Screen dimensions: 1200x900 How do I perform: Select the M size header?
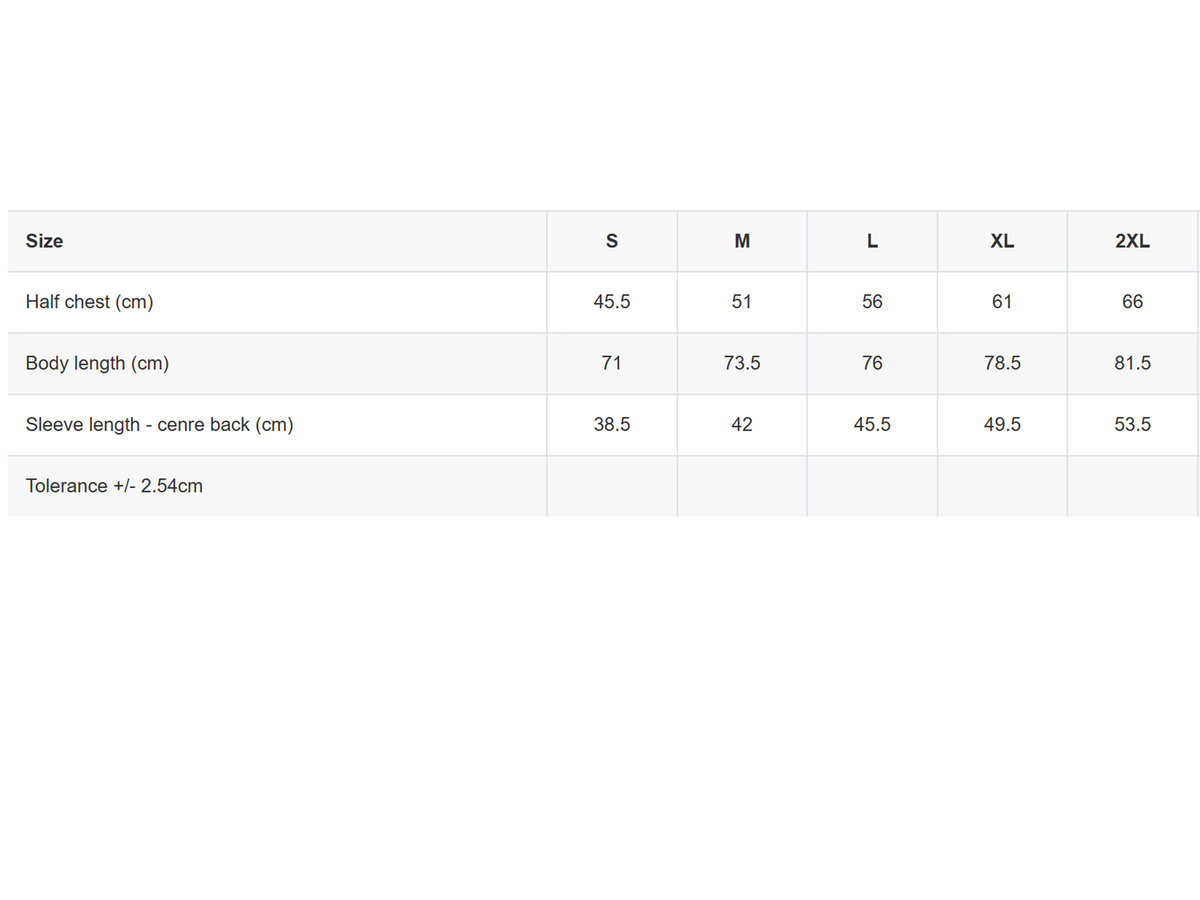[x=742, y=241]
